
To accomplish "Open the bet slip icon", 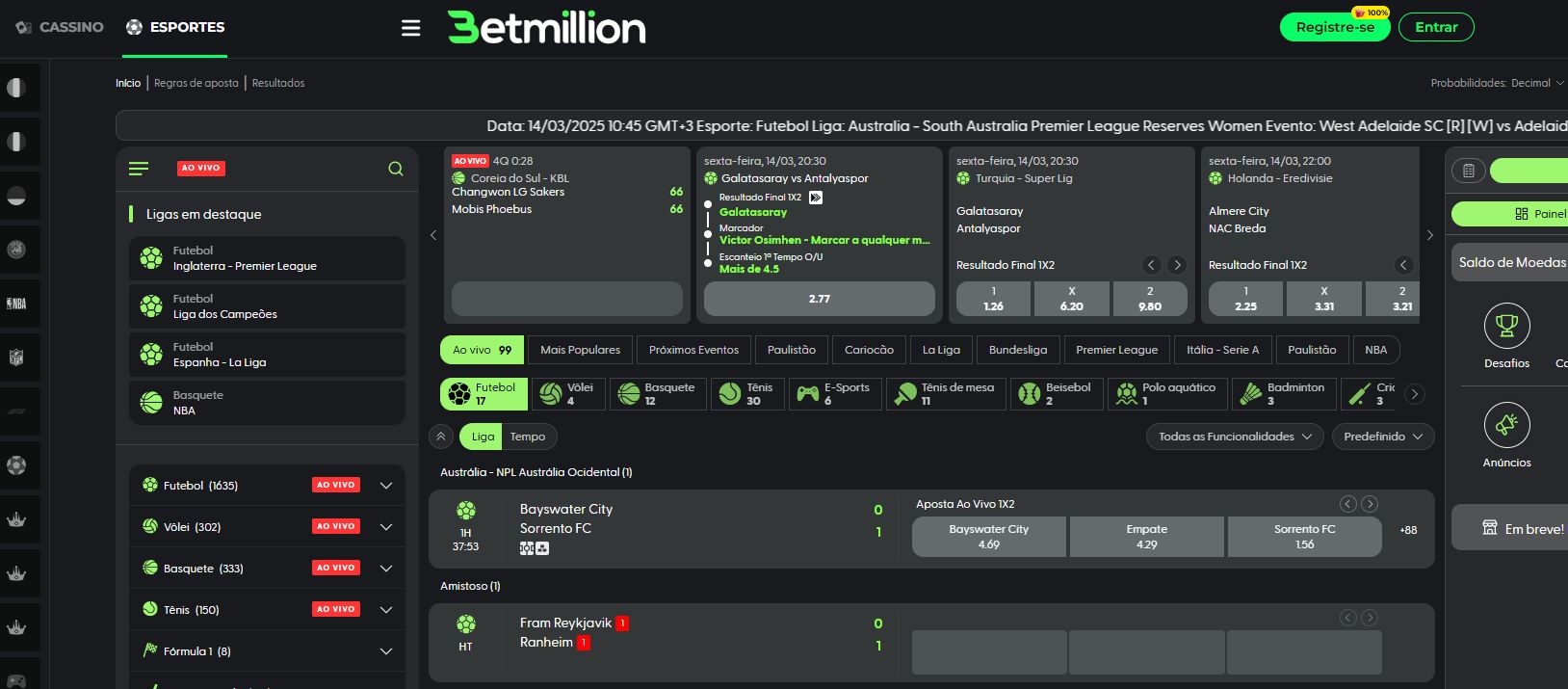I will tap(1469, 171).
